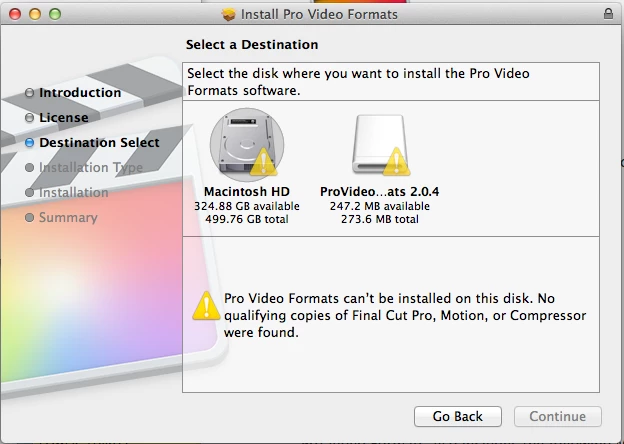Click the lock icon in the title bar

[x=609, y=14]
